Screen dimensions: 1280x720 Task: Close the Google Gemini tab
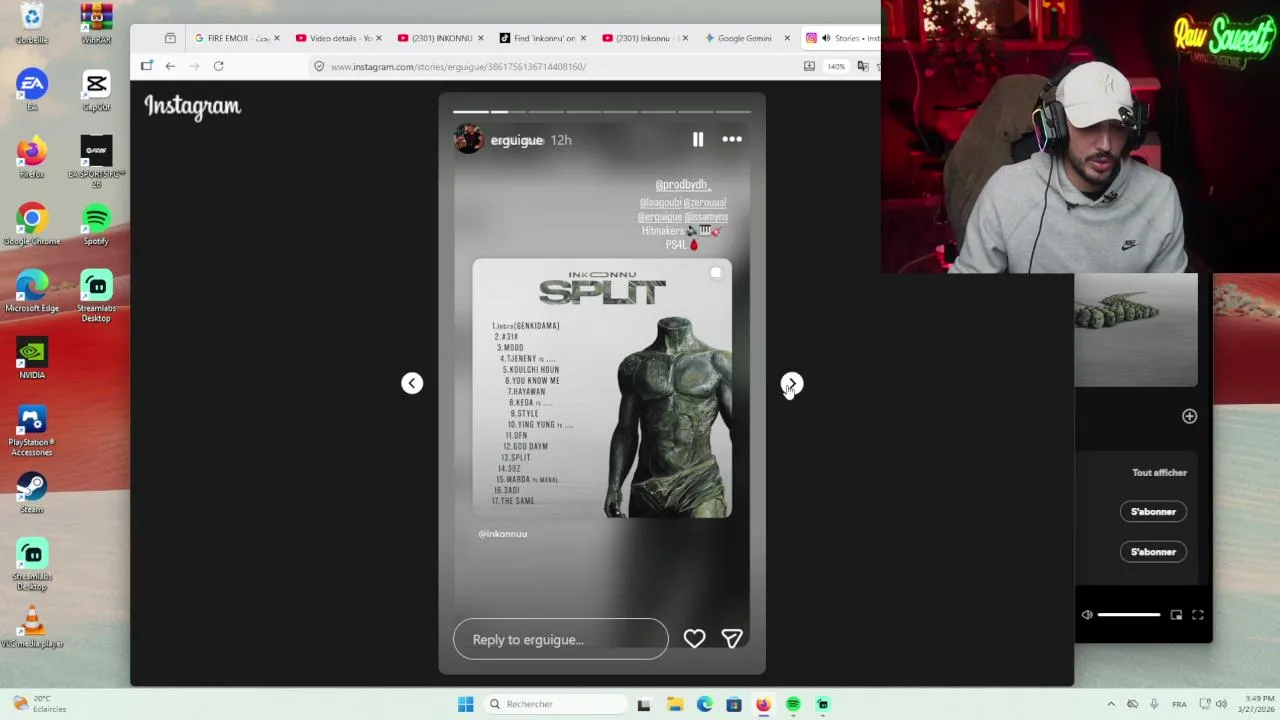[x=787, y=38]
